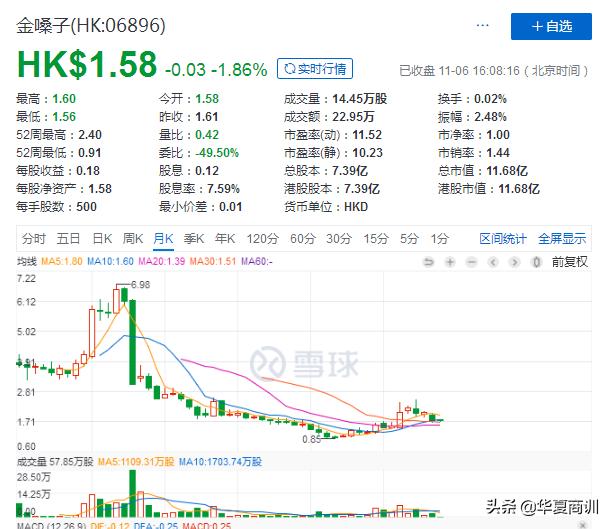This screenshot has height=529, width=613.
Task: Click the 52周最高 2.40 value
Action: [x=90, y=135]
